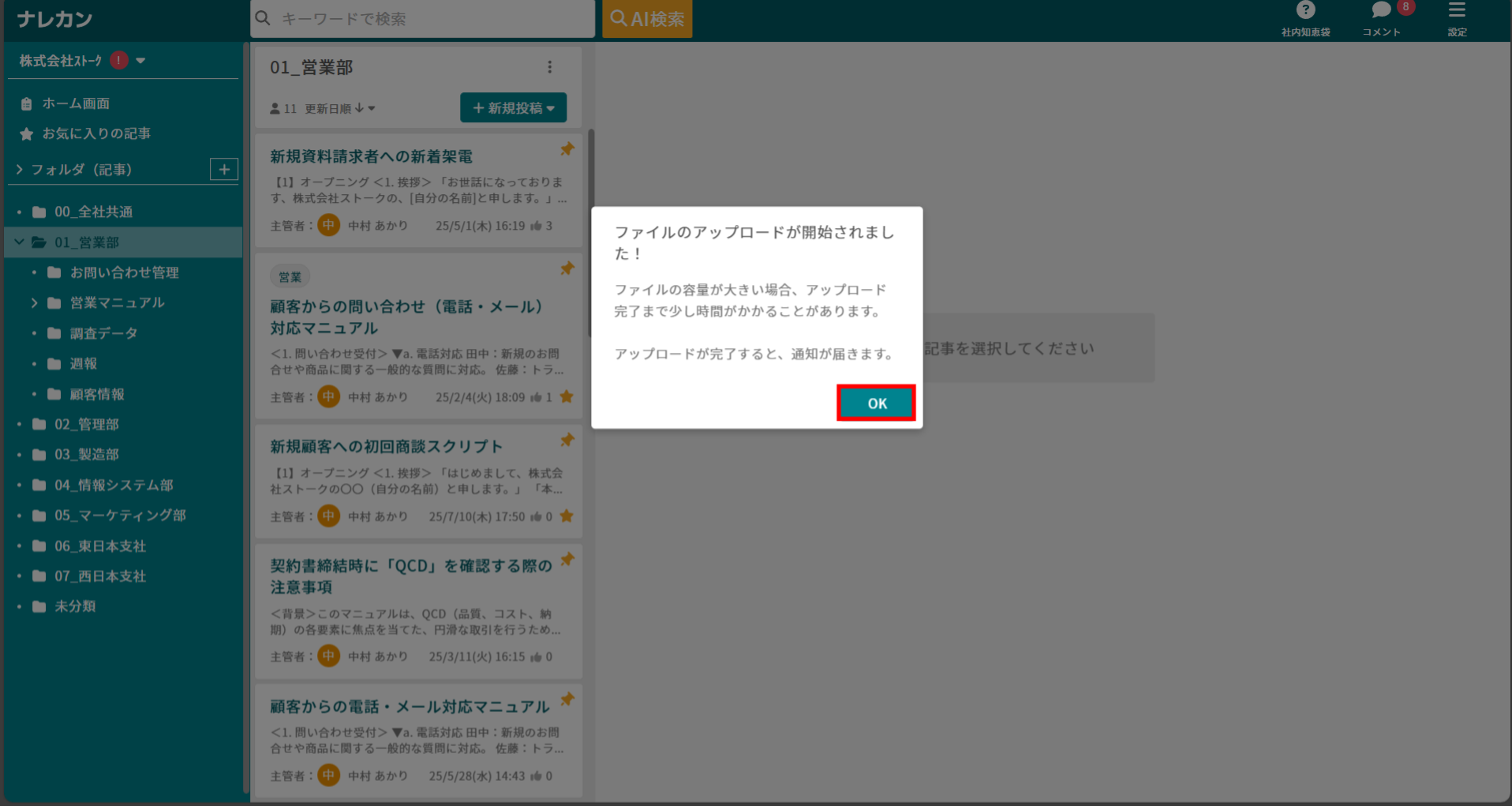Select the 未分類 folder
The image size is (1512, 806).
click(75, 605)
